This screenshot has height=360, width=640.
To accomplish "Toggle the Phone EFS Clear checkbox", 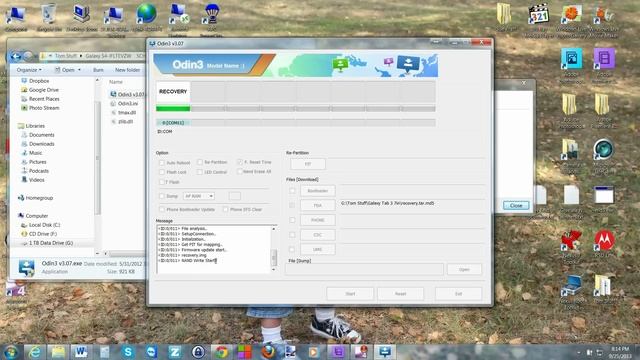I will click(225, 209).
